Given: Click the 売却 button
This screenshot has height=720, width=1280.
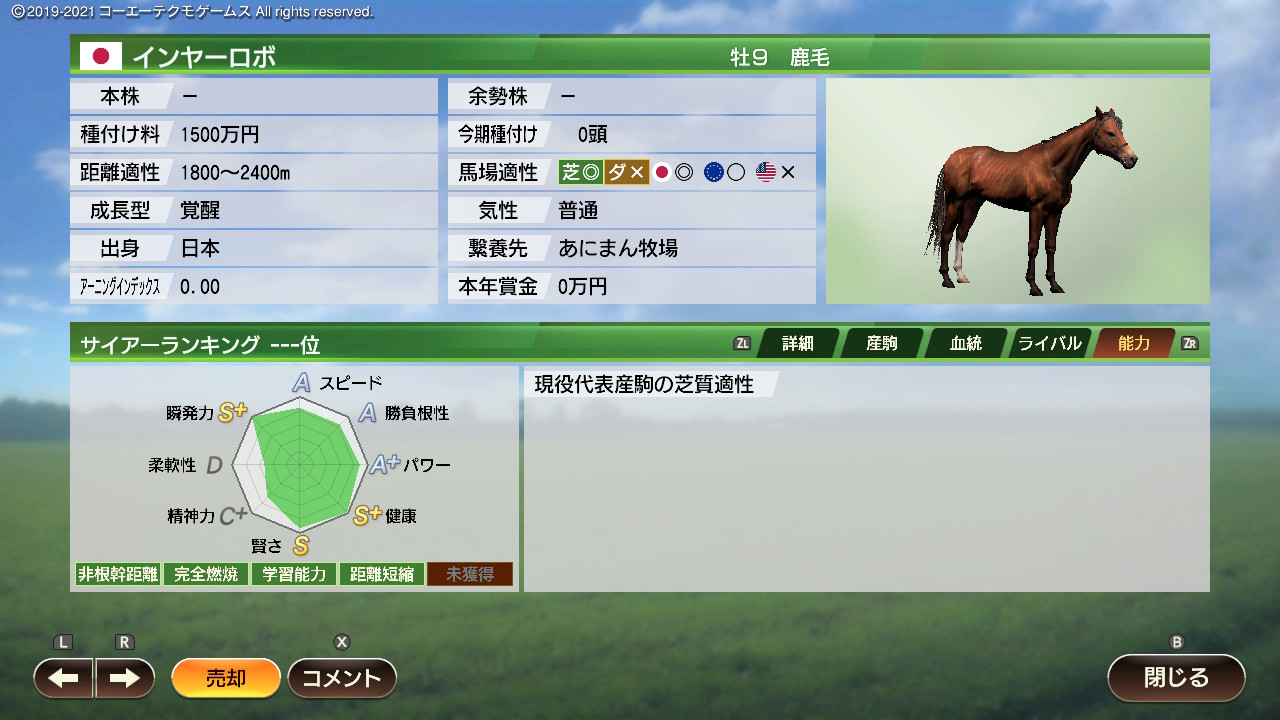Looking at the screenshot, I should 226,678.
